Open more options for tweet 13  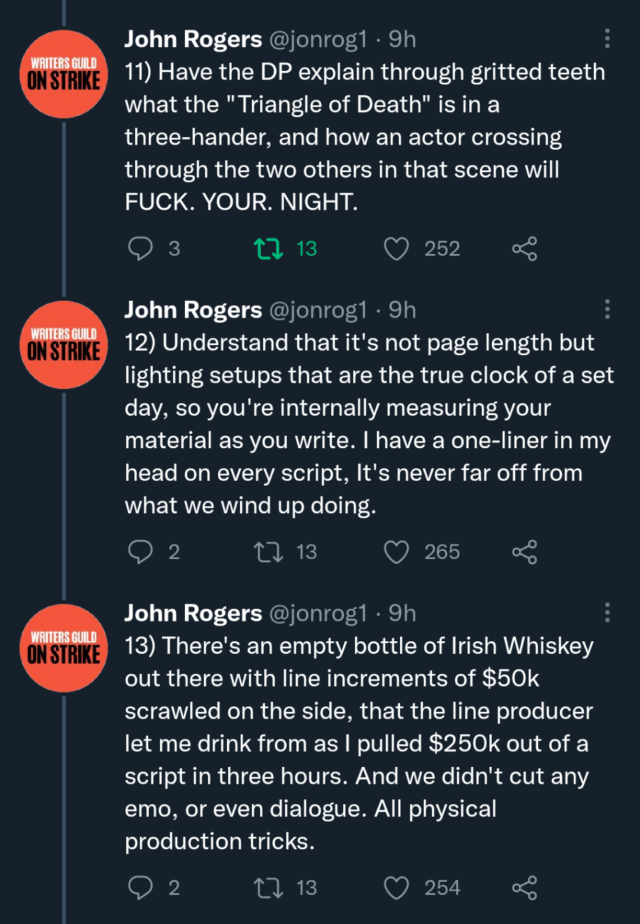coord(609,612)
